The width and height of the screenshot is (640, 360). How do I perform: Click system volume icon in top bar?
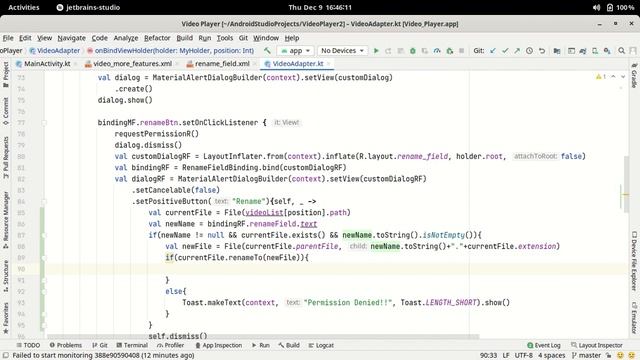596,7
